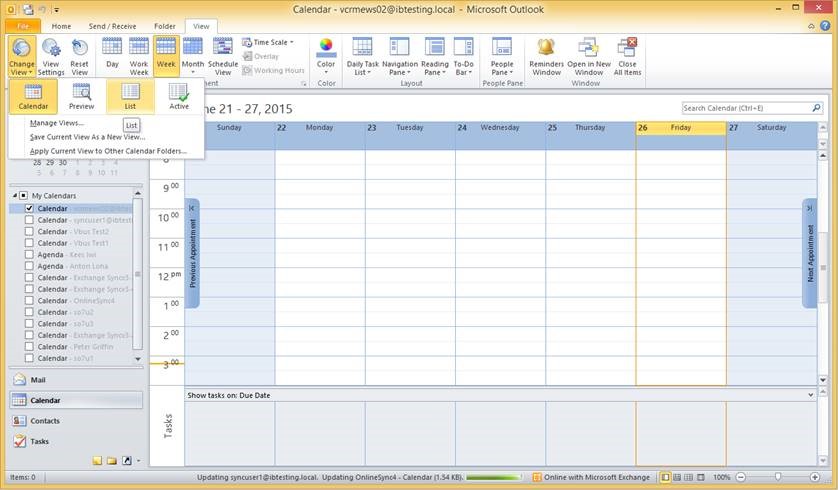838x490 pixels.
Task: Open the To-Do Bar dropdown
Action: click(x=463, y=57)
